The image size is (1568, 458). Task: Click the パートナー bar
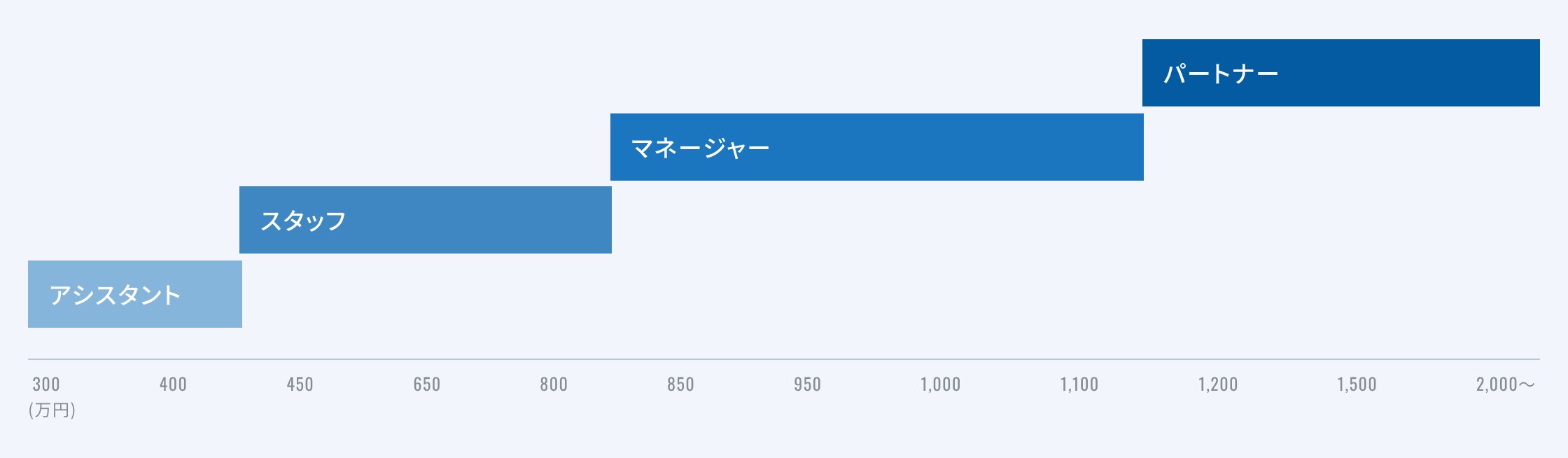[x=1340, y=73]
